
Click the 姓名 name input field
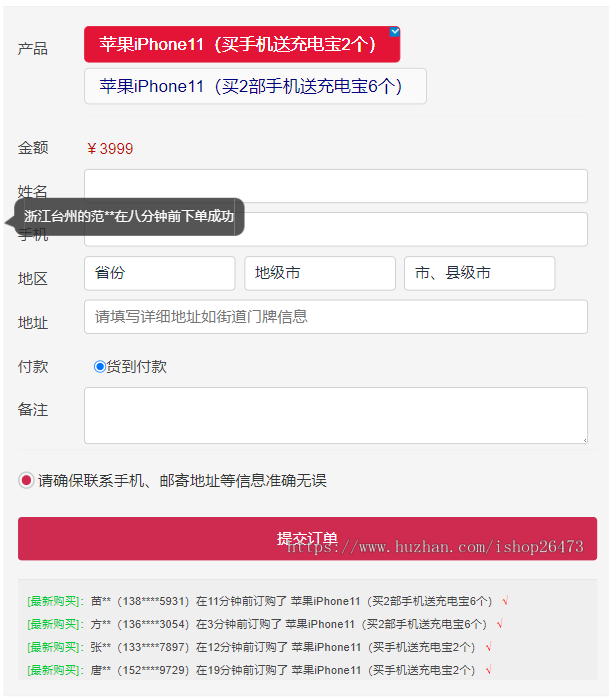click(x=336, y=186)
